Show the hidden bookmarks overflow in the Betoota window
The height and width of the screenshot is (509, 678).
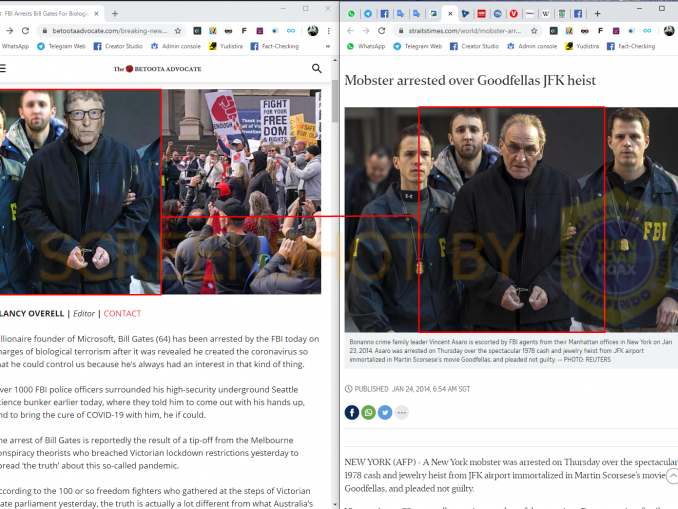(x=328, y=46)
